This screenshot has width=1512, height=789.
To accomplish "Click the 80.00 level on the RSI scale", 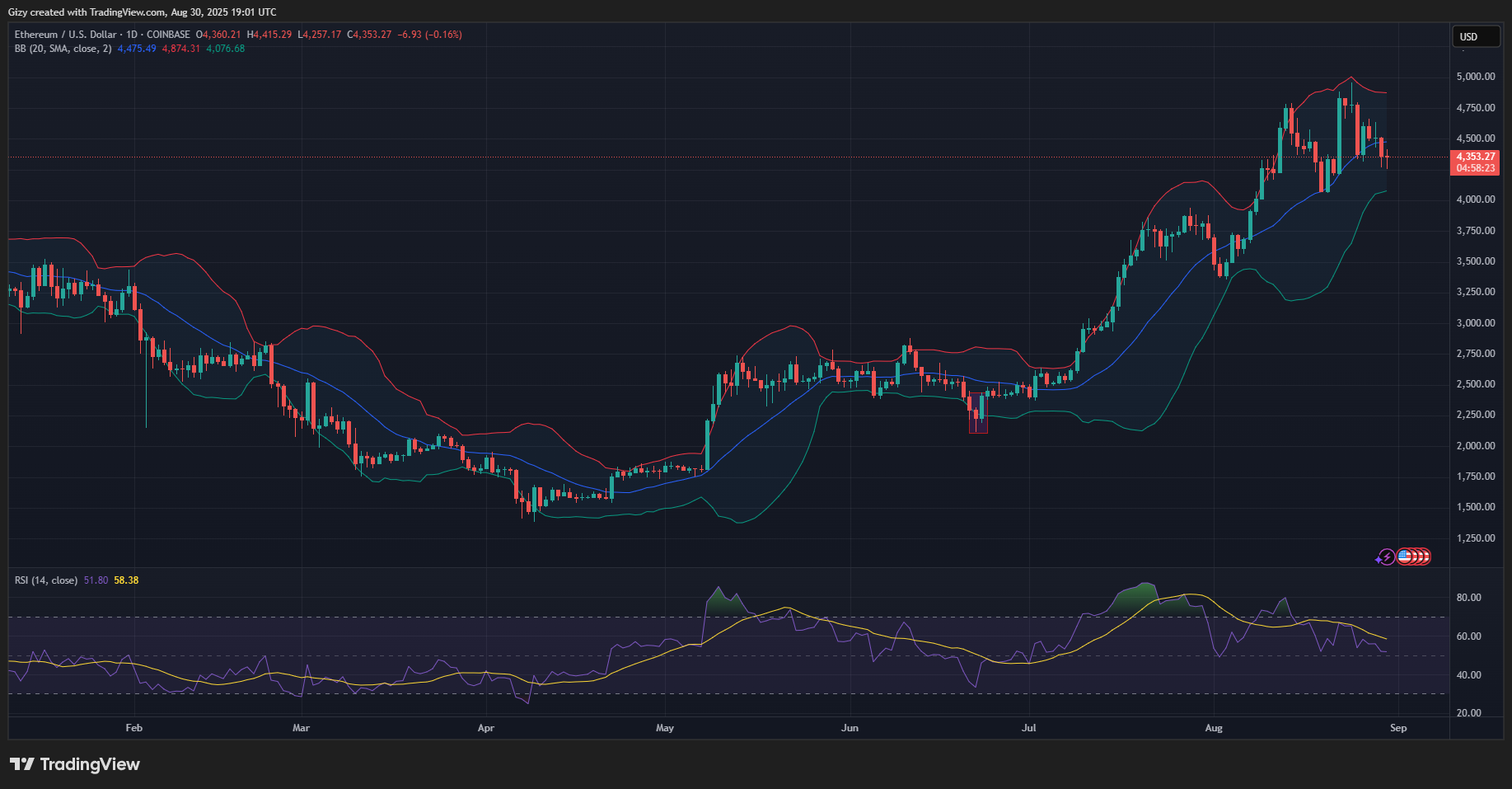I will [1468, 598].
